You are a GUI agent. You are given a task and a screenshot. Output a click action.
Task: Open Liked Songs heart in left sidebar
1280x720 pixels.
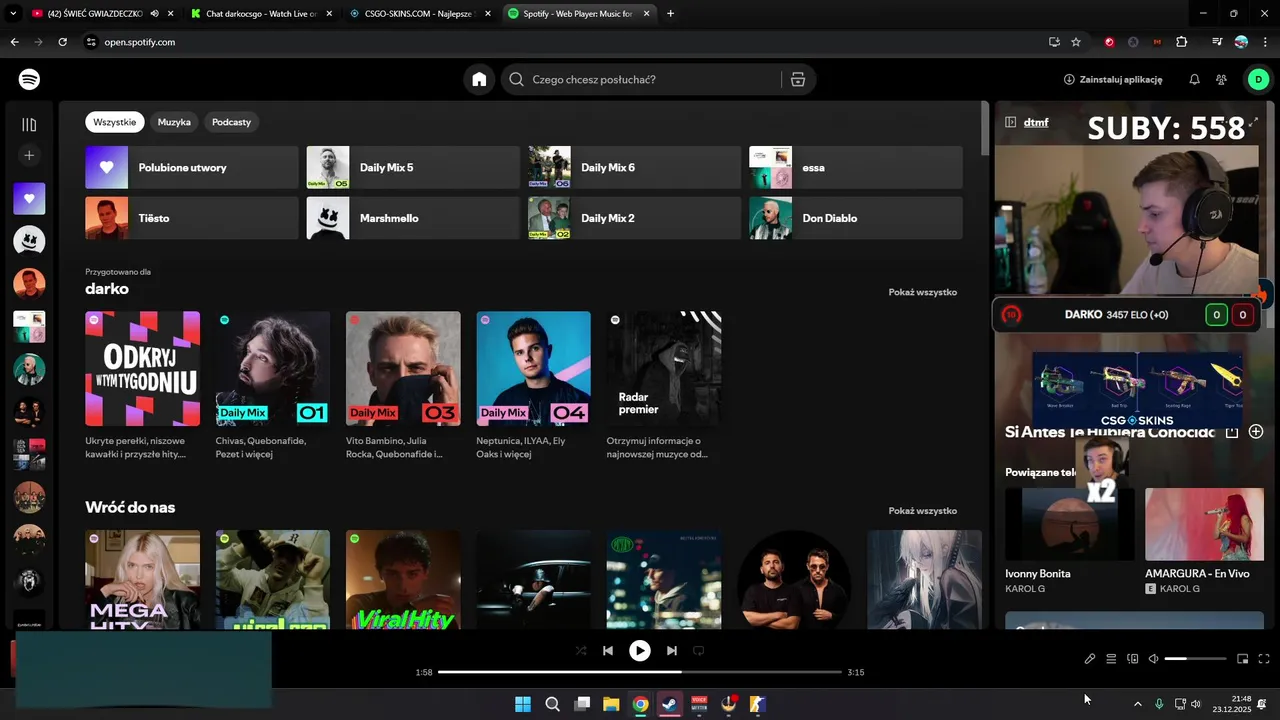pos(29,198)
